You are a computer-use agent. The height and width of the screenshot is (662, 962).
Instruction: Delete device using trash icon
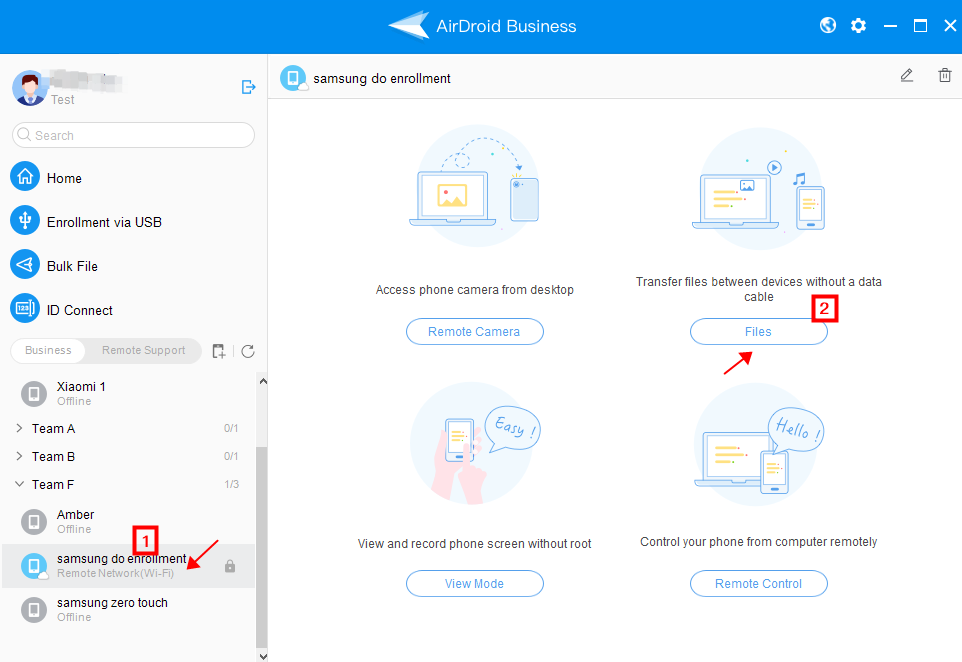coord(944,76)
